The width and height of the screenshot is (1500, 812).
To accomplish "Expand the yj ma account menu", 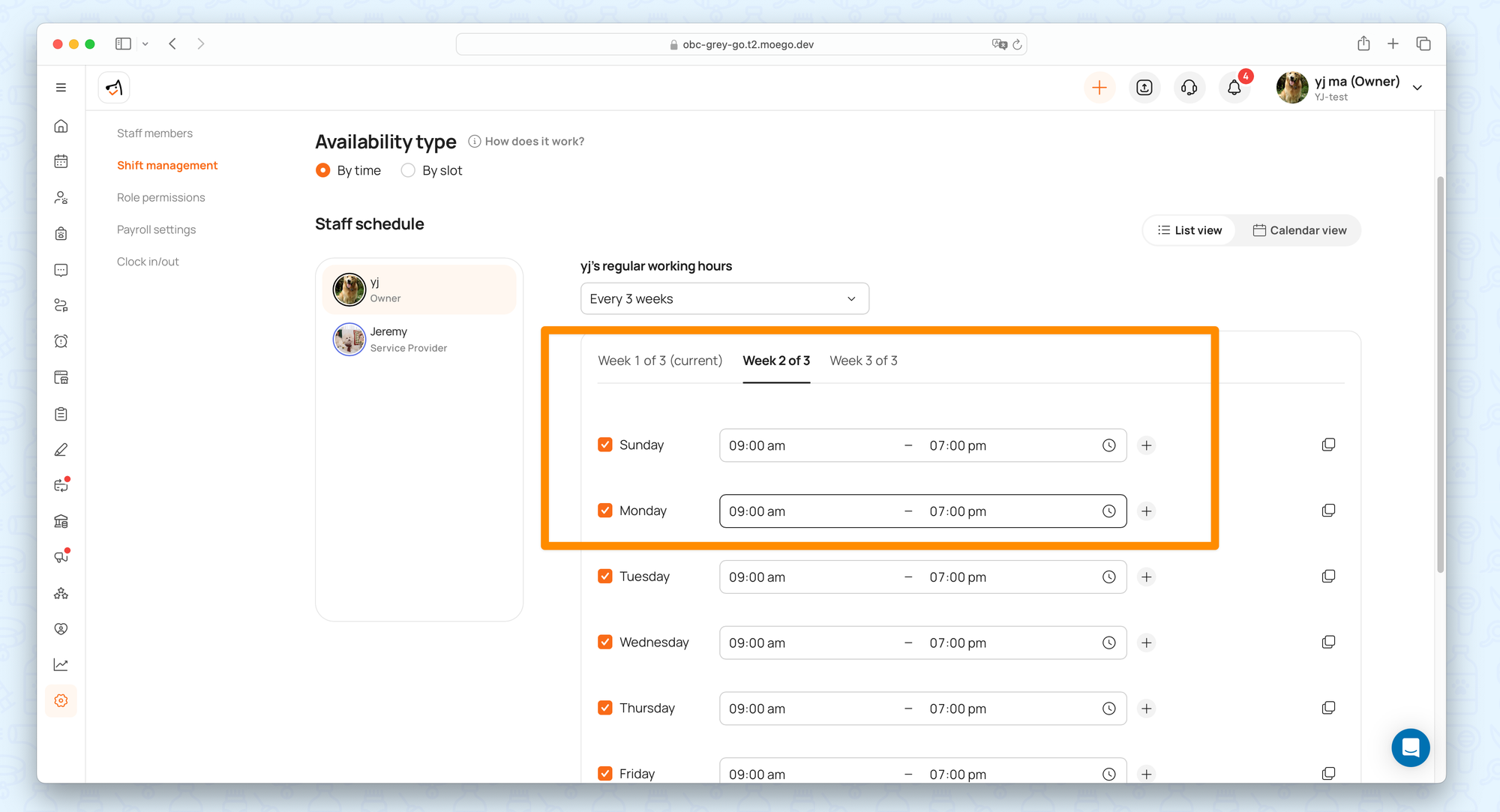I will click(1417, 88).
